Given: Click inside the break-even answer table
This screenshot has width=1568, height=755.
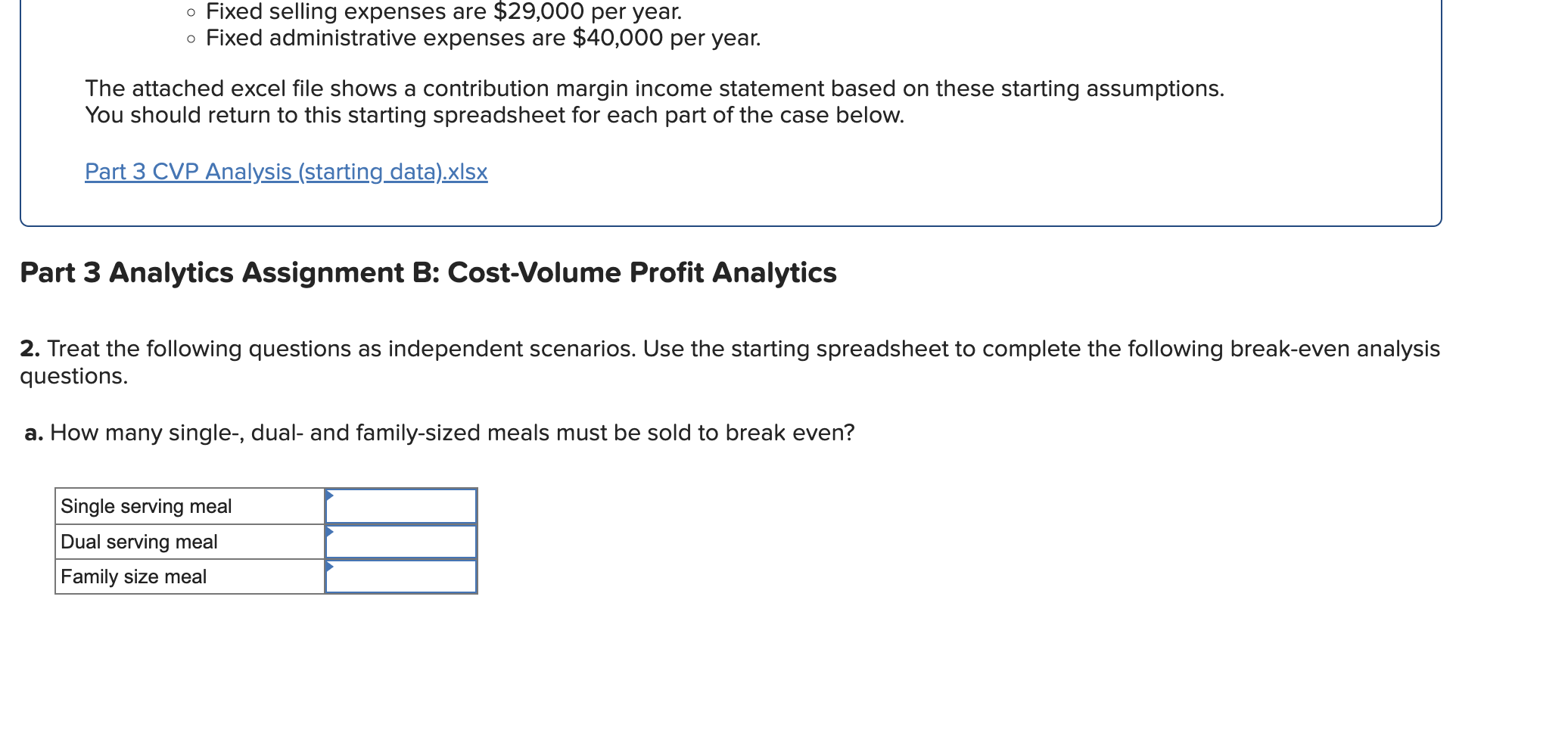Looking at the screenshot, I should coord(265,541).
